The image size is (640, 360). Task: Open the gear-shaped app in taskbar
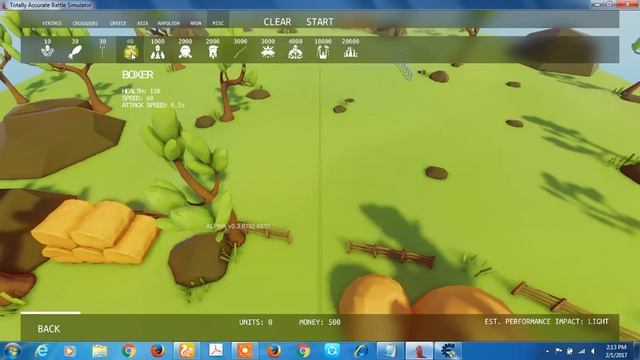(448, 351)
